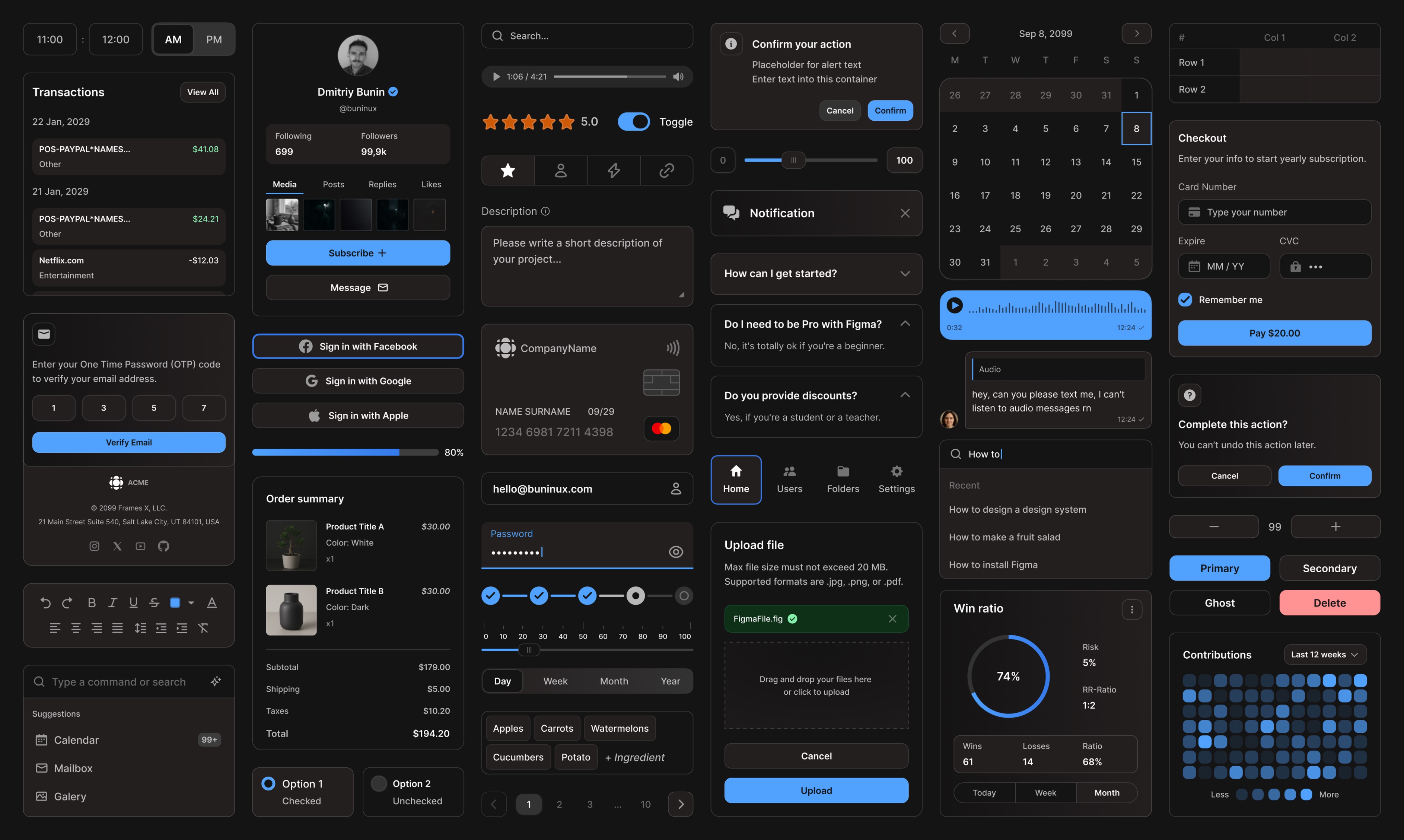Select the Today tab in Win ratio

(984, 793)
